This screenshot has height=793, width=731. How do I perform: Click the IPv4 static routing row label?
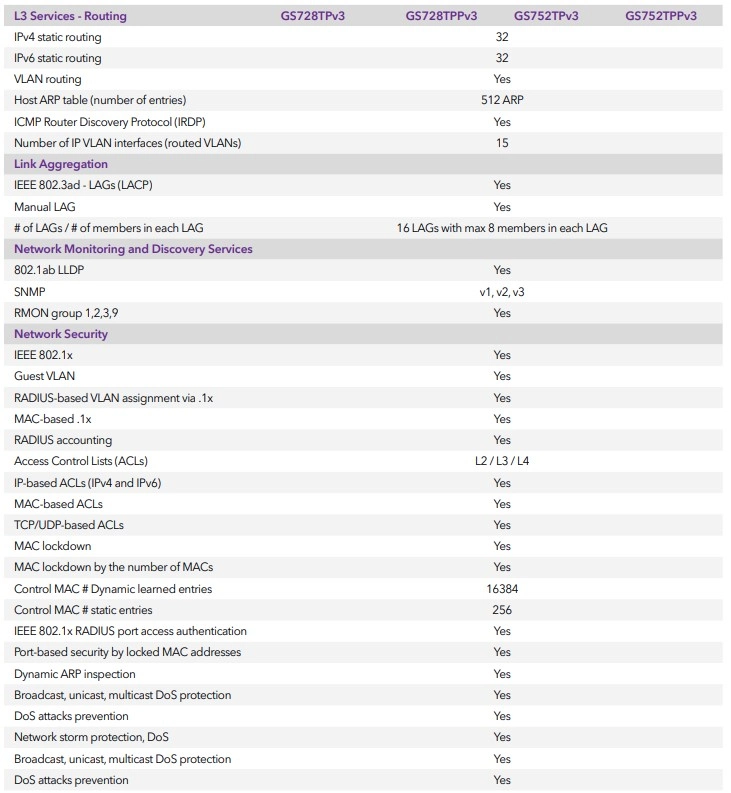(58, 37)
